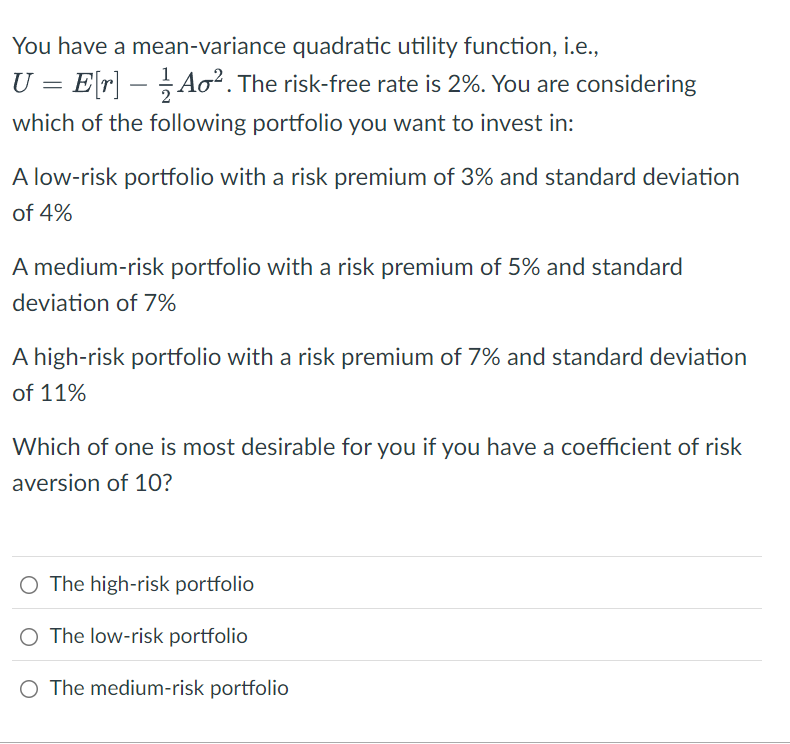
Task: Click the utility function formula U = E[r]
Action: click(67, 84)
